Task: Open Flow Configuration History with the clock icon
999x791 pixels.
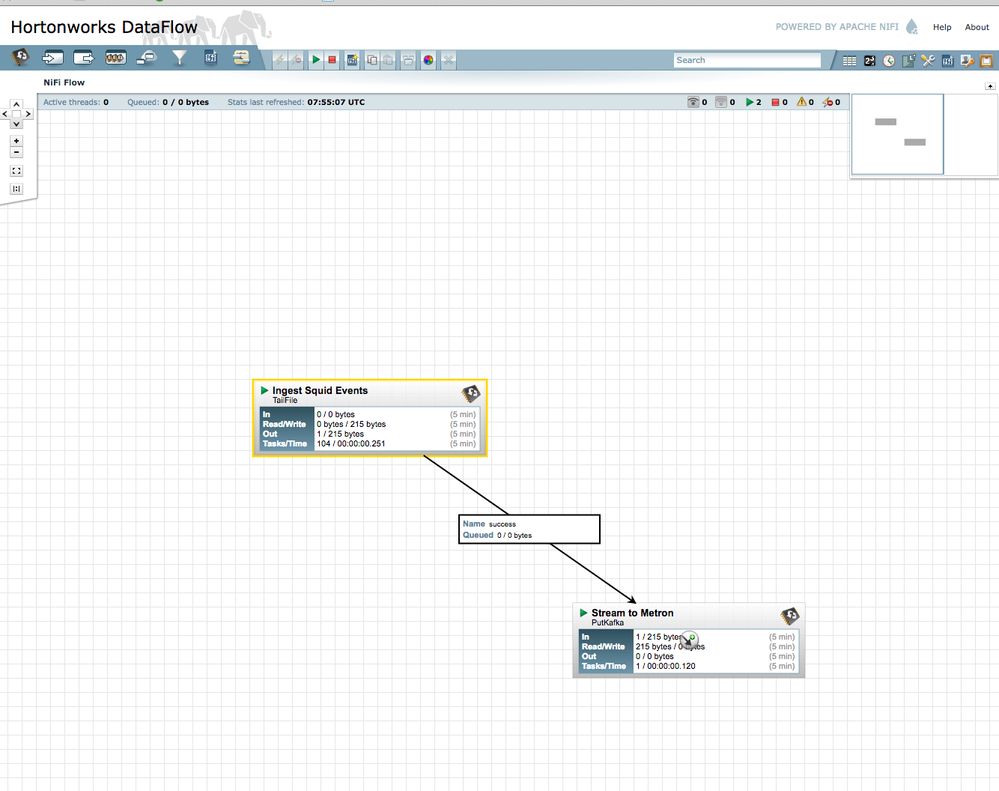Action: pos(888,61)
